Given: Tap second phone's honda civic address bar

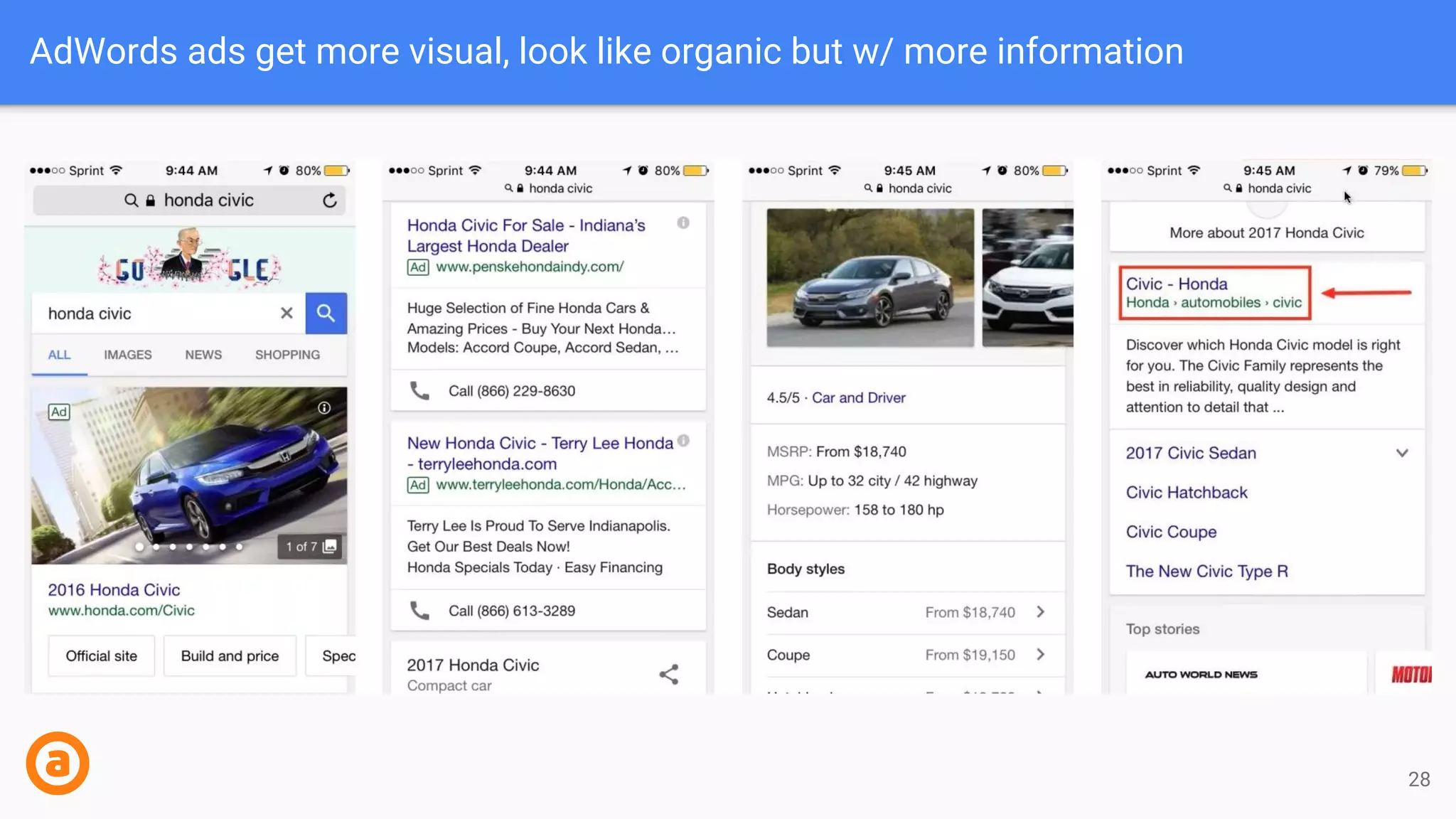Looking at the screenshot, I should click(x=548, y=188).
